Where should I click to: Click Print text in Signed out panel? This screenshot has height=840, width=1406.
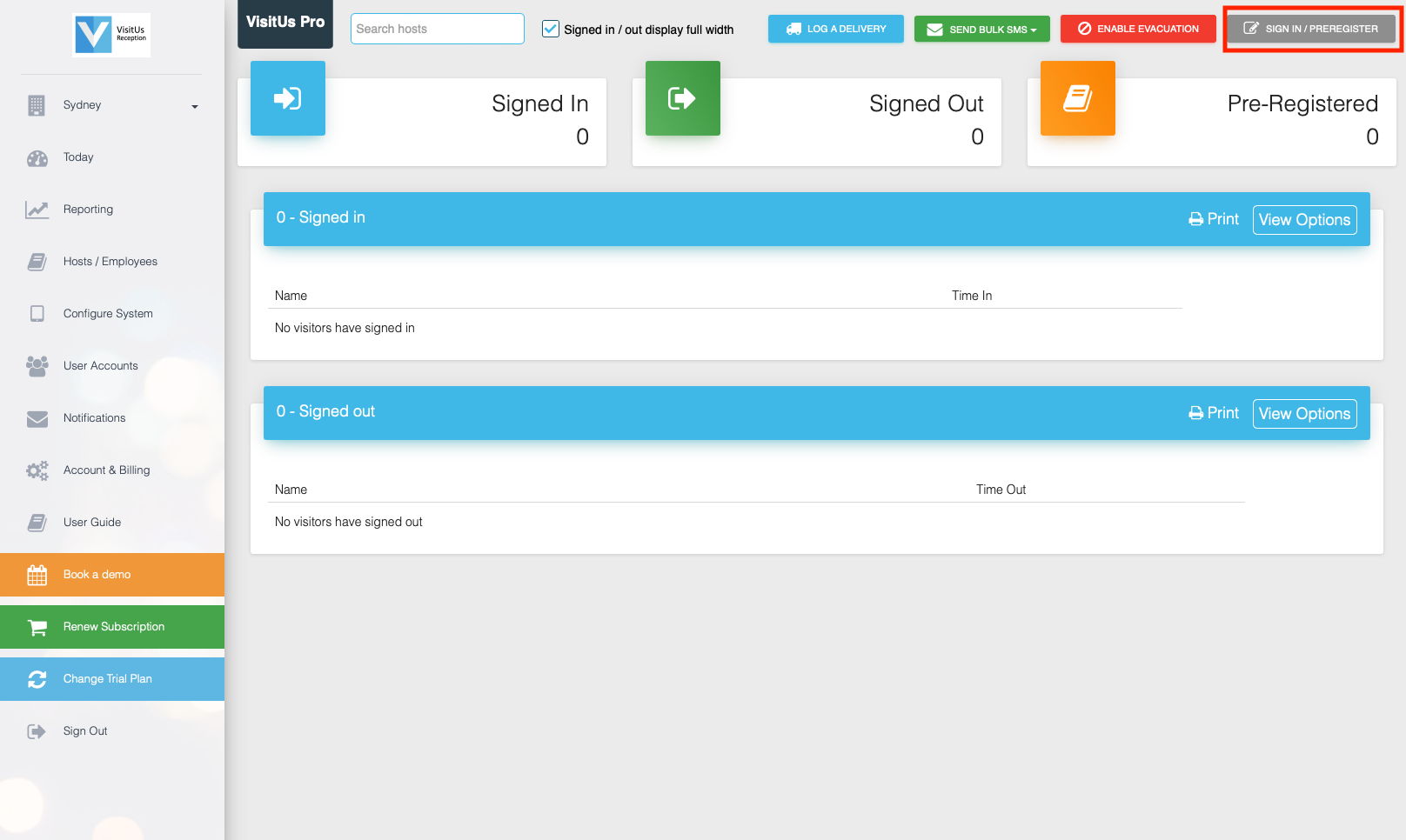(x=1223, y=413)
